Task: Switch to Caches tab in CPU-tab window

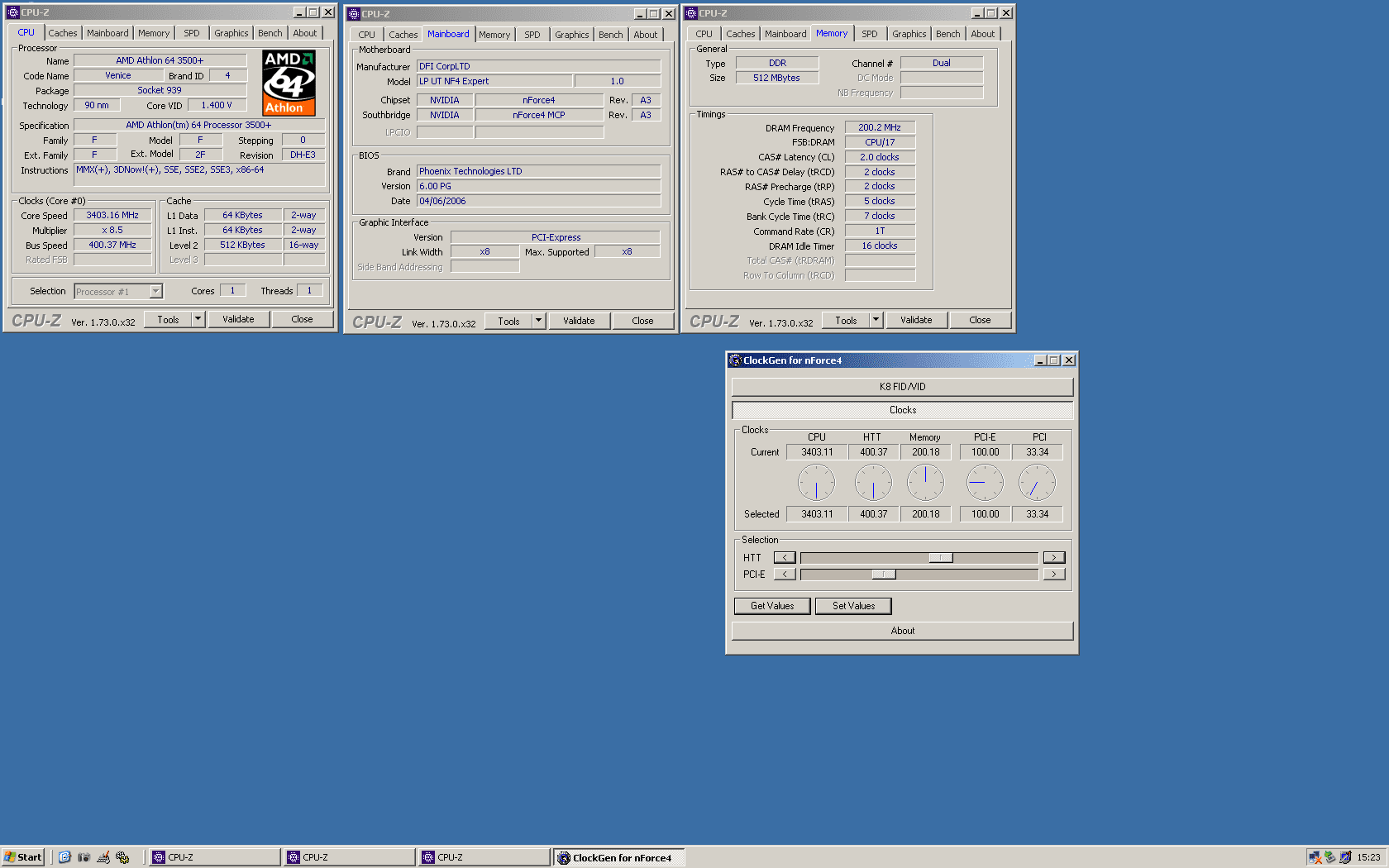Action: coord(63,33)
